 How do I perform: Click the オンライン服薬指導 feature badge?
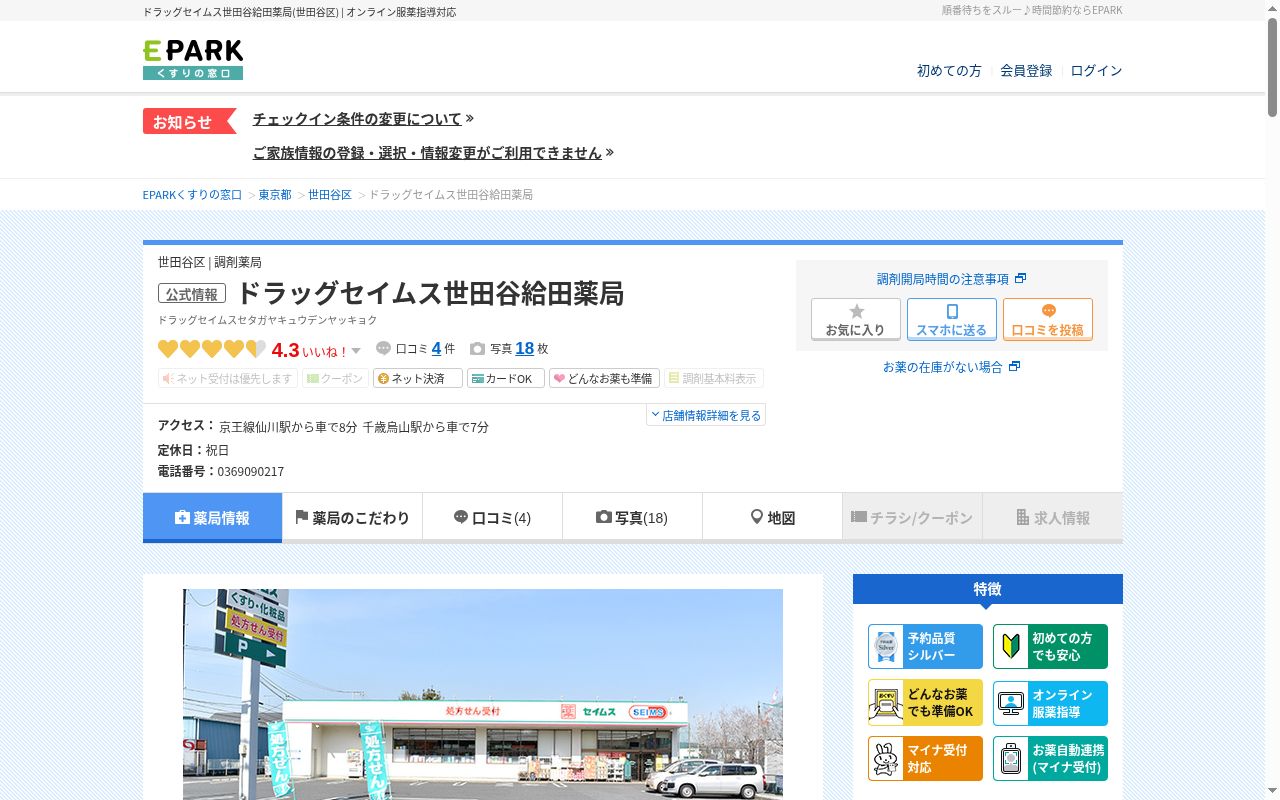click(1050, 703)
